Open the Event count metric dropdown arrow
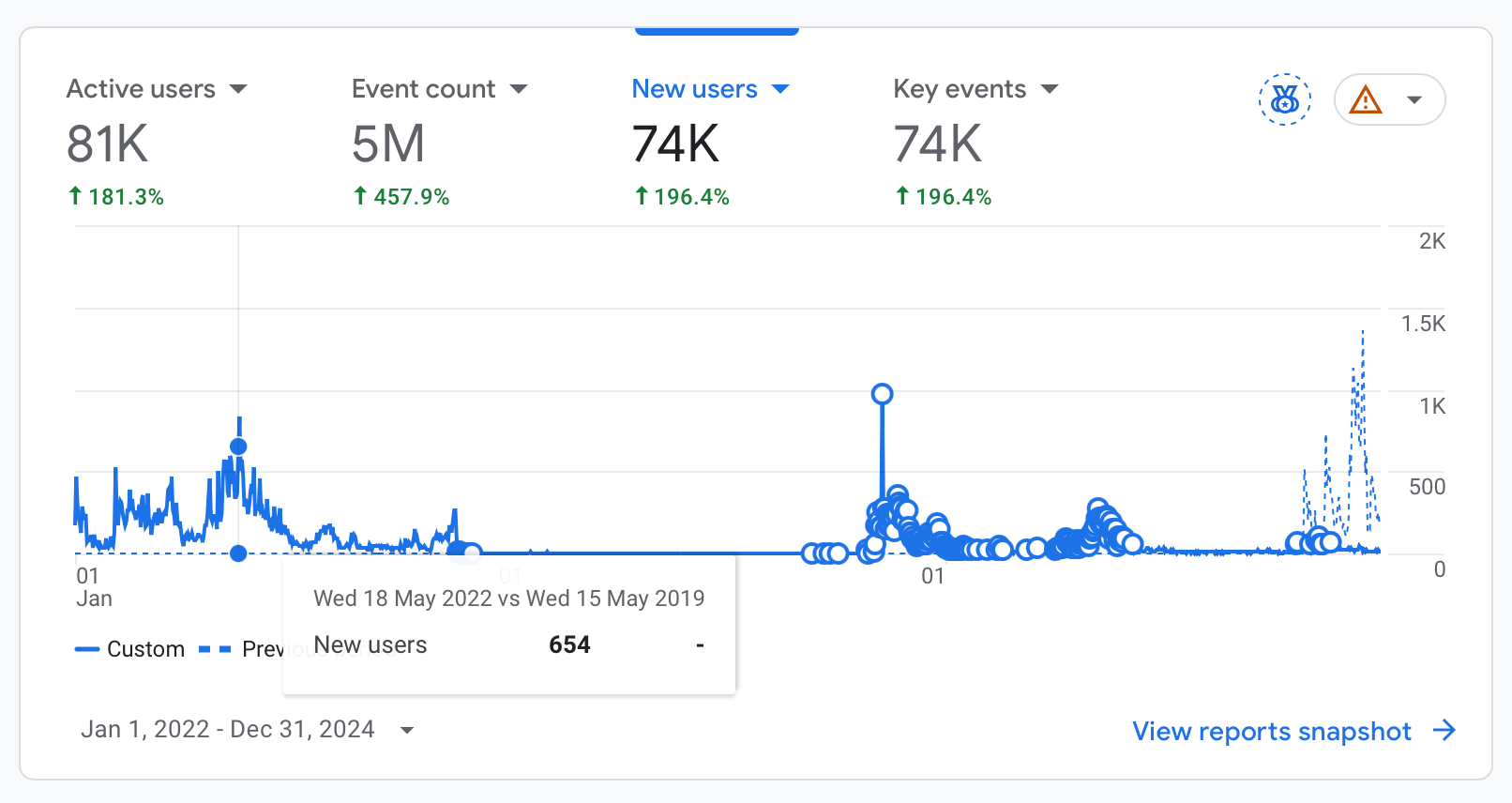Viewport: 1512px width, 803px height. (519, 89)
